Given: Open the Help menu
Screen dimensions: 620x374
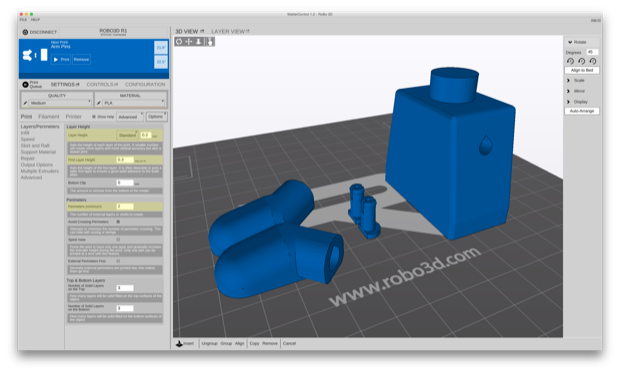Looking at the screenshot, I should [35, 19].
